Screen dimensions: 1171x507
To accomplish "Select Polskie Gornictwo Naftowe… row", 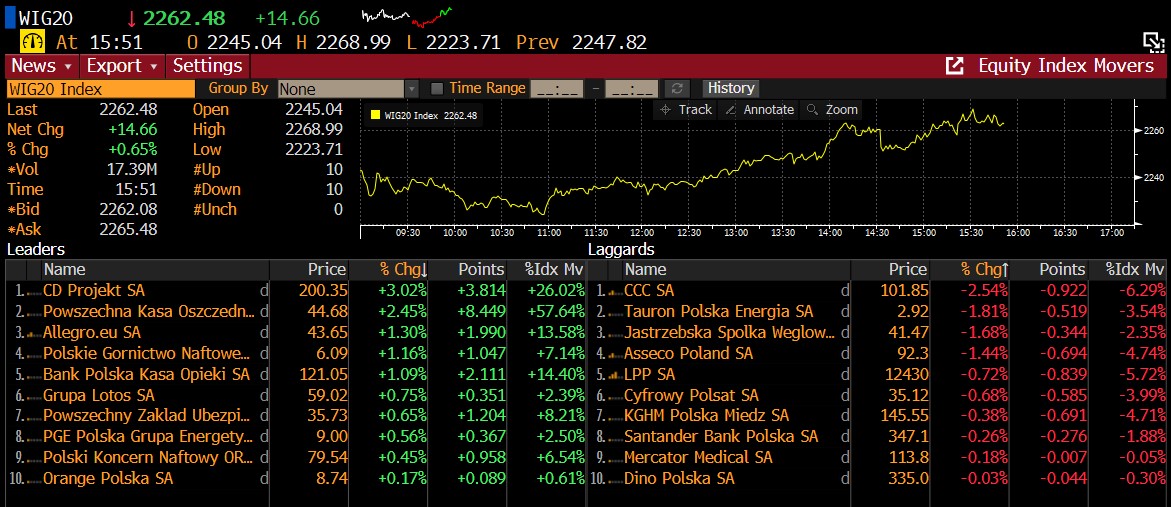I will point(296,353).
